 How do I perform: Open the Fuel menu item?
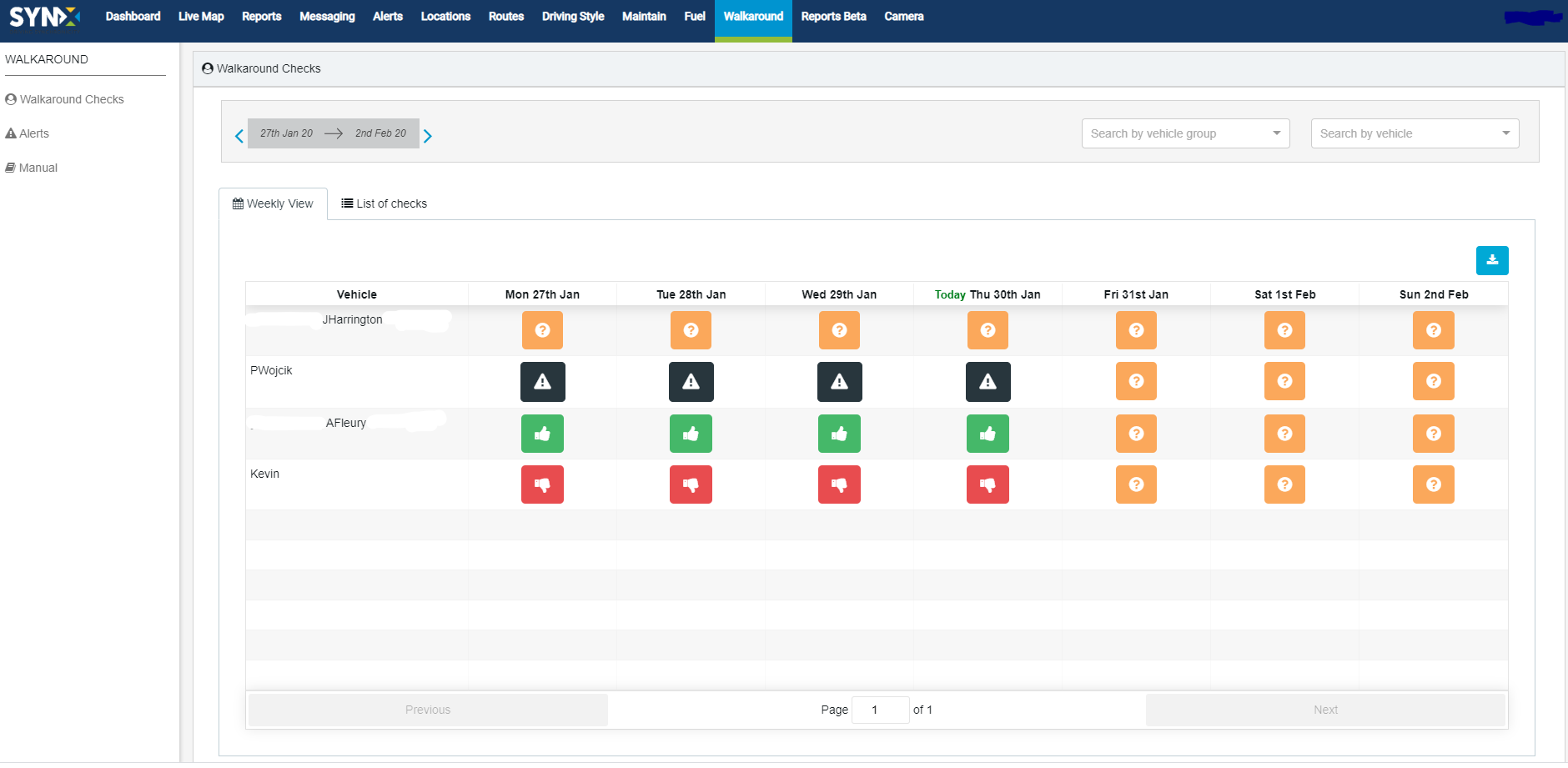point(695,17)
